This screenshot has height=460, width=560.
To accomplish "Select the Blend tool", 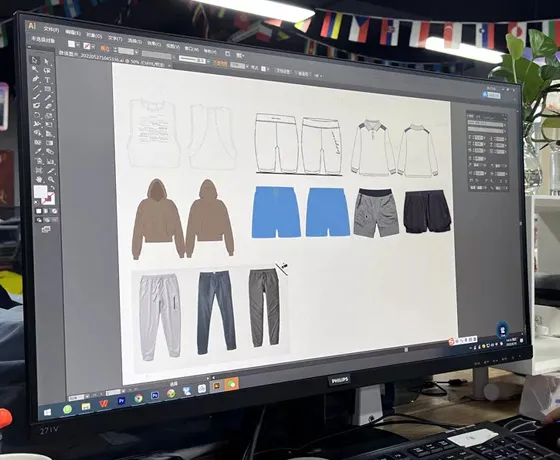I will pyautogui.click(x=50, y=152).
